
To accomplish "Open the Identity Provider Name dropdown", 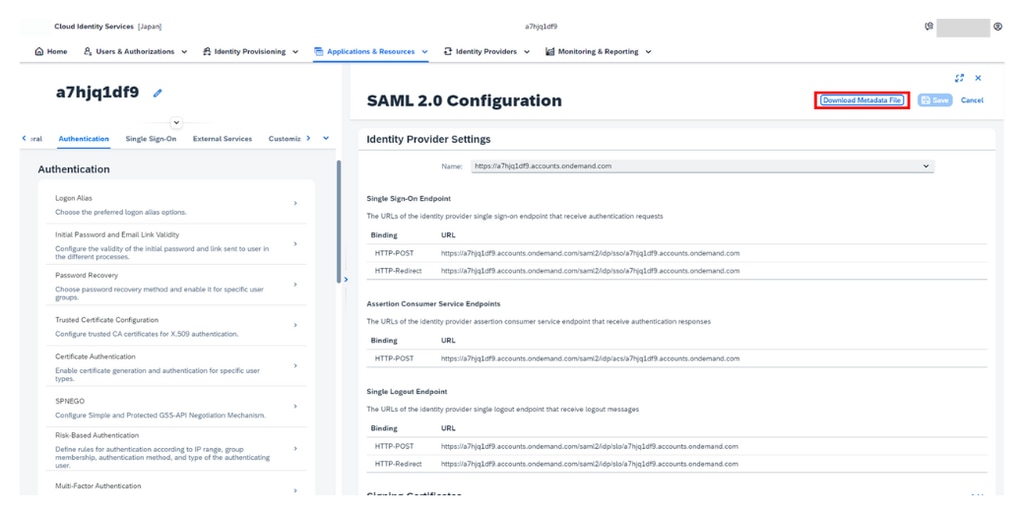I will click(x=925, y=166).
